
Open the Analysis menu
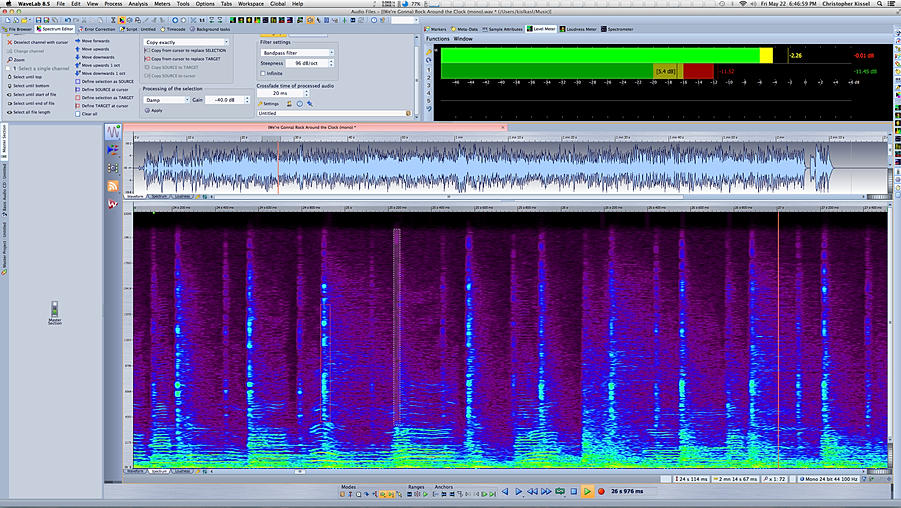138,3
